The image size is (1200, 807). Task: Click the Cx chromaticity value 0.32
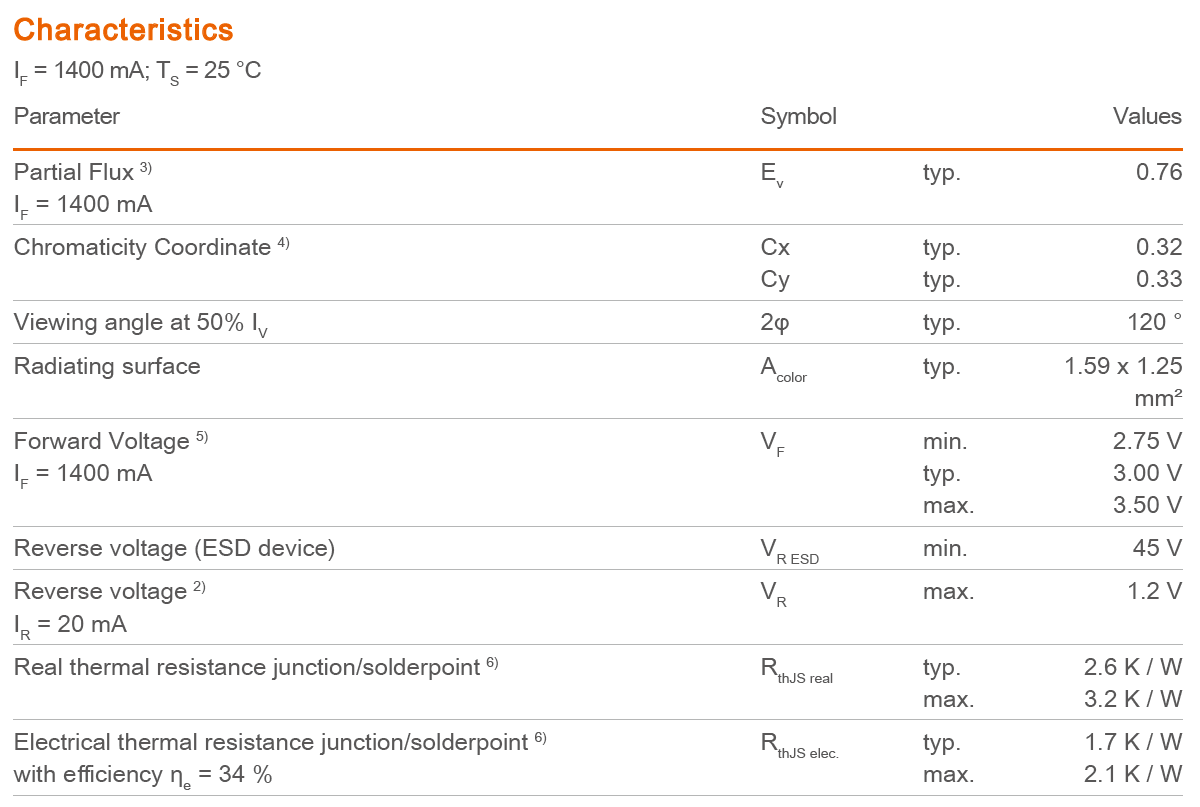click(1159, 247)
